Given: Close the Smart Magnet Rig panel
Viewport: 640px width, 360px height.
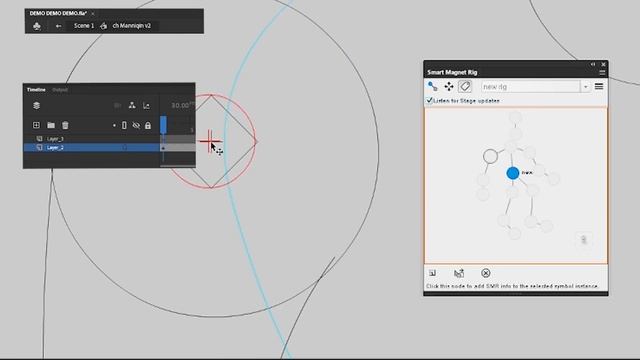Looking at the screenshot, I should (x=603, y=64).
